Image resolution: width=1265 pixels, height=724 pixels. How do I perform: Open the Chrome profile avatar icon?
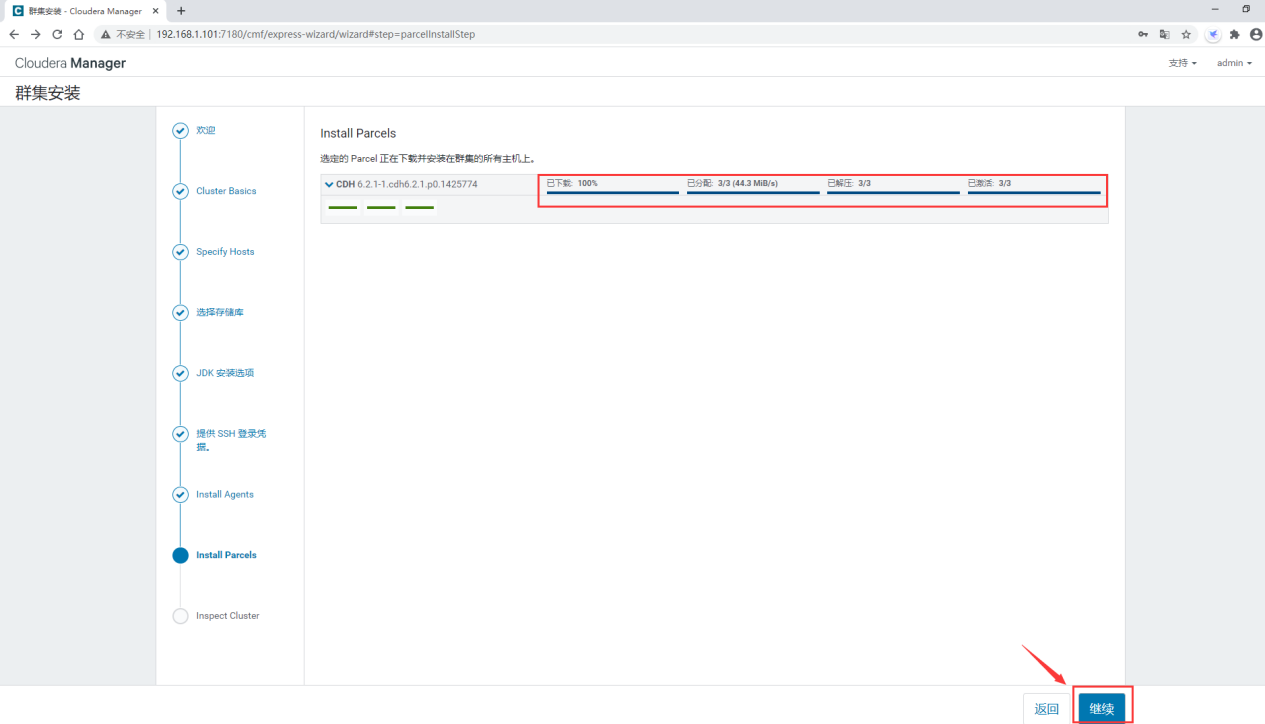point(1256,34)
